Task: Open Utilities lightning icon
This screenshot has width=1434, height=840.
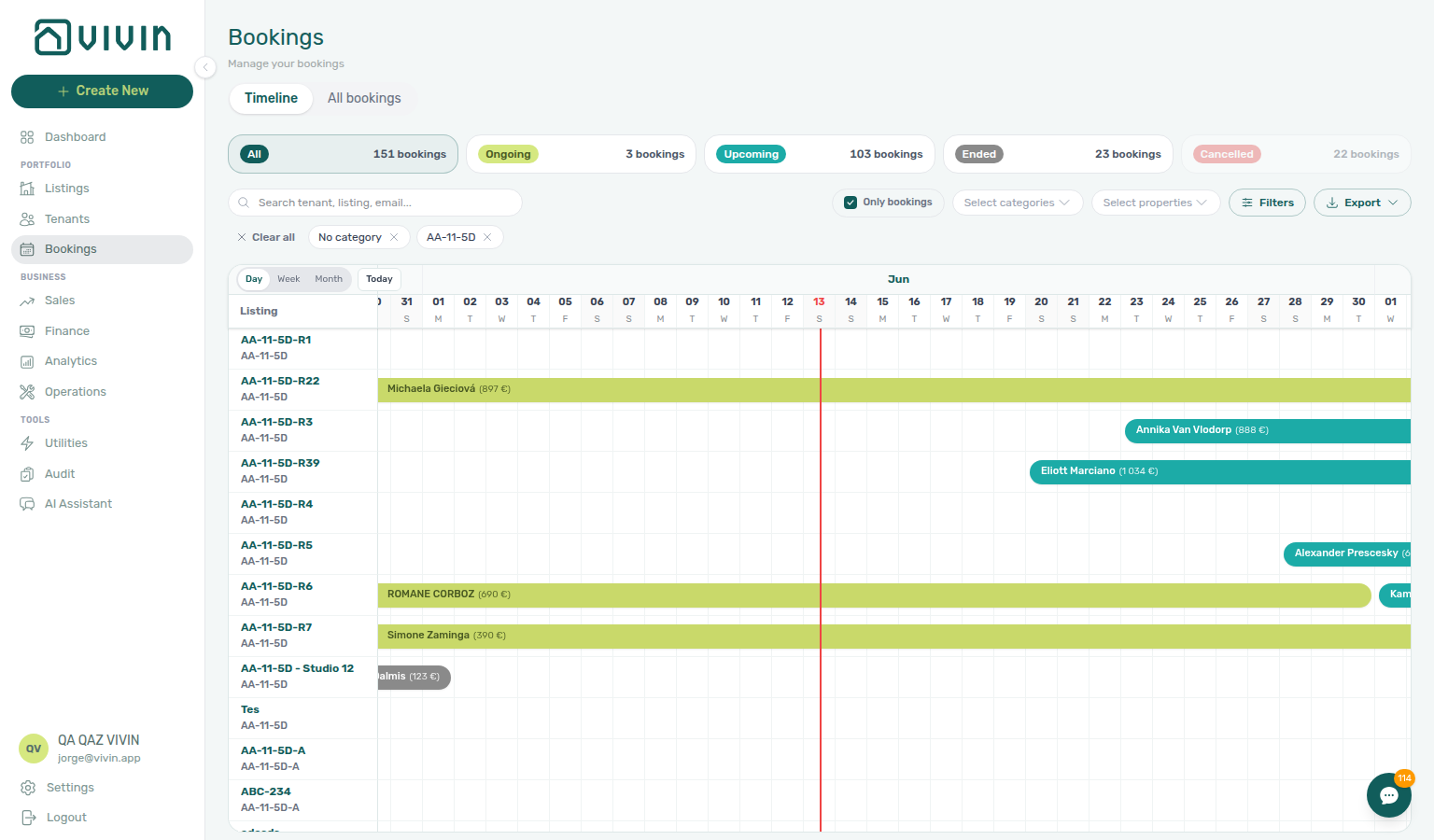Action: tap(27, 443)
